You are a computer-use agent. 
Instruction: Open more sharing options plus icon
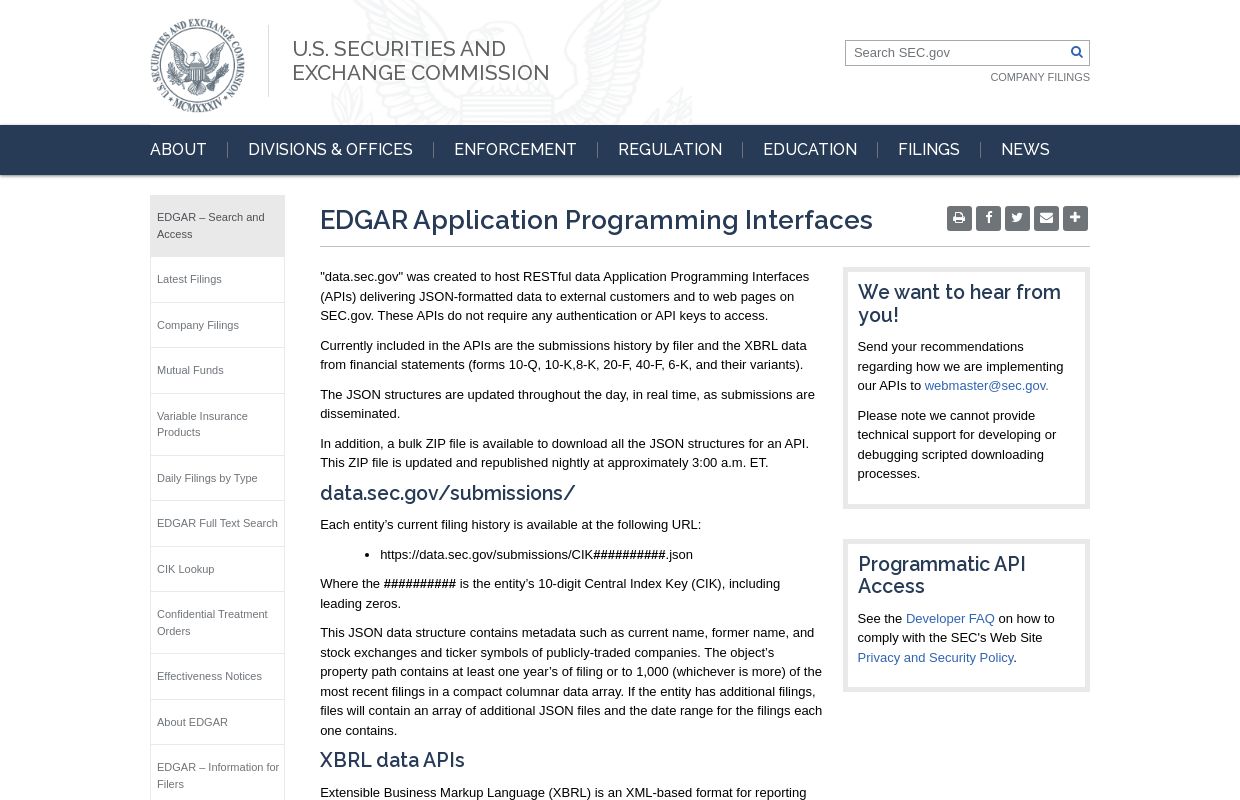click(x=1075, y=218)
